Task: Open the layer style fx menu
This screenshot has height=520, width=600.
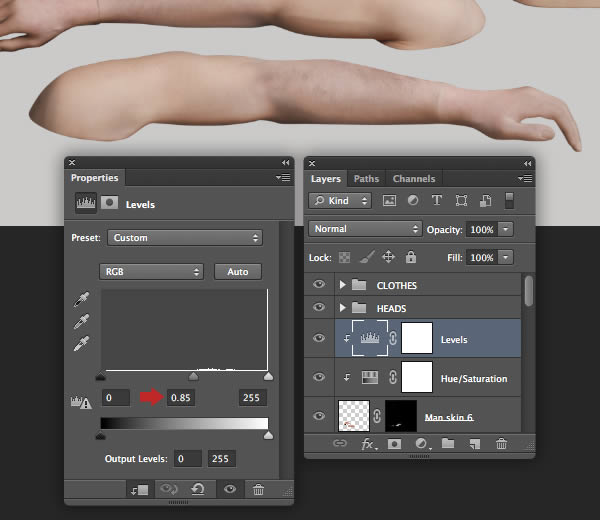Action: (368, 444)
